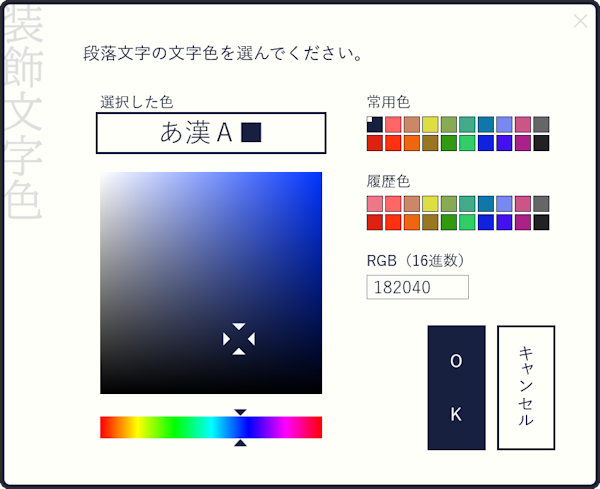Choose the purple swatch in 常用色 bottom row
Screen dimensions: 600x489
pyautogui.click(x=523, y=143)
